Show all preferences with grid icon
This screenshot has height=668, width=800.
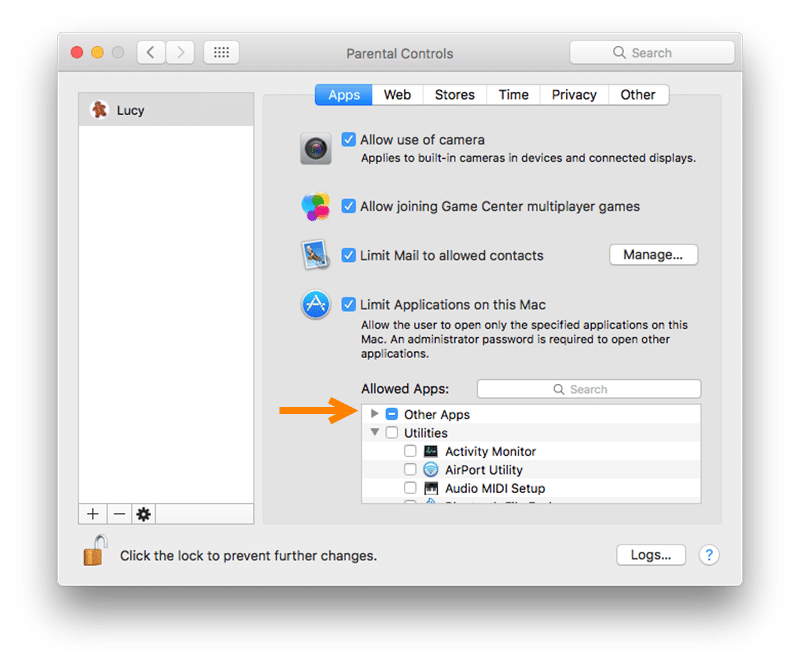[x=220, y=53]
